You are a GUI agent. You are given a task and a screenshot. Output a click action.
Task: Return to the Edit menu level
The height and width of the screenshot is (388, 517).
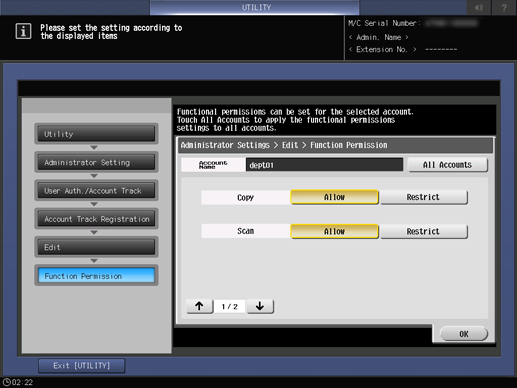pos(96,247)
